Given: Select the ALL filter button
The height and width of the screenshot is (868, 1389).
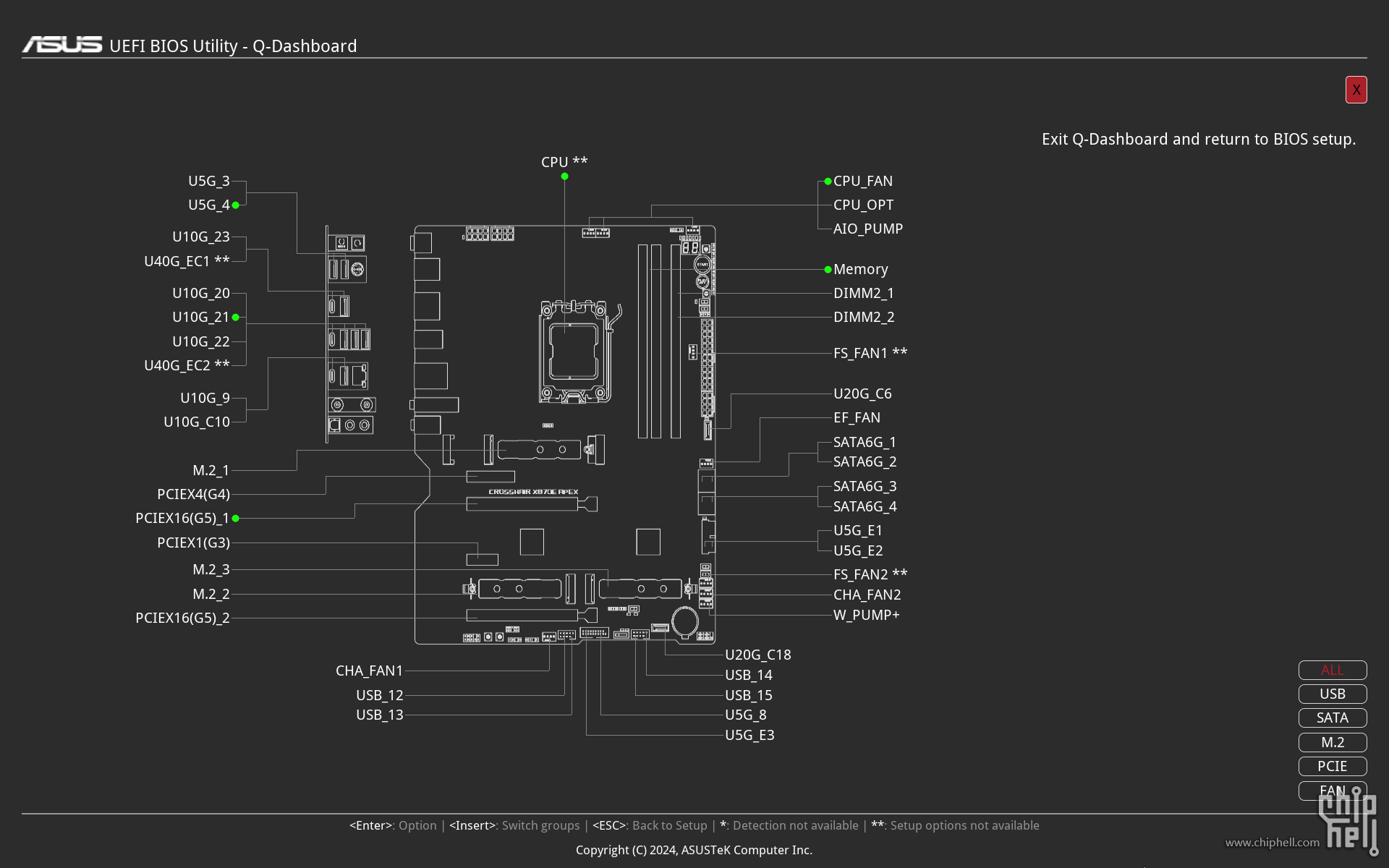Looking at the screenshot, I should pos(1332,670).
